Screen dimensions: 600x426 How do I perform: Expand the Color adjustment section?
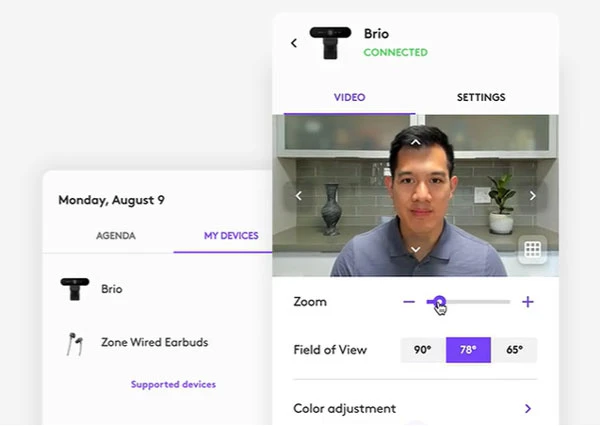pos(527,409)
